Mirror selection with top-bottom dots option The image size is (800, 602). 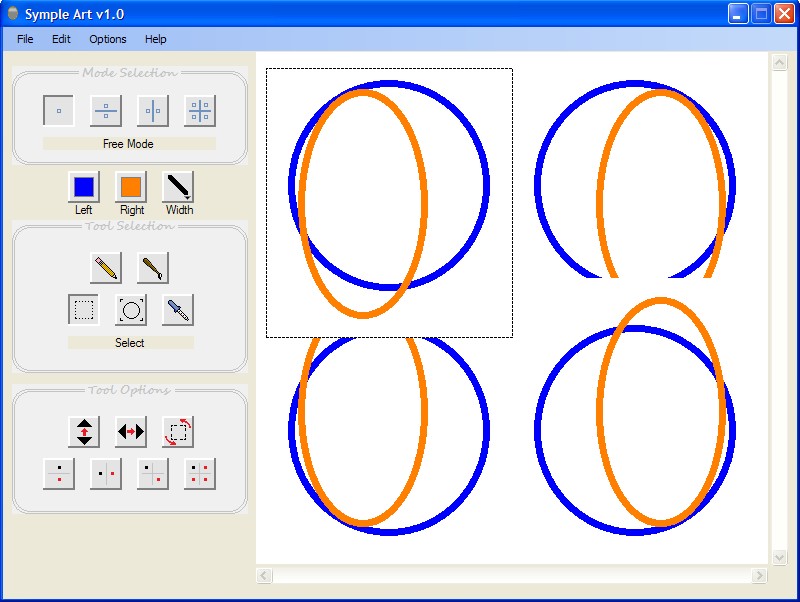pos(59,473)
